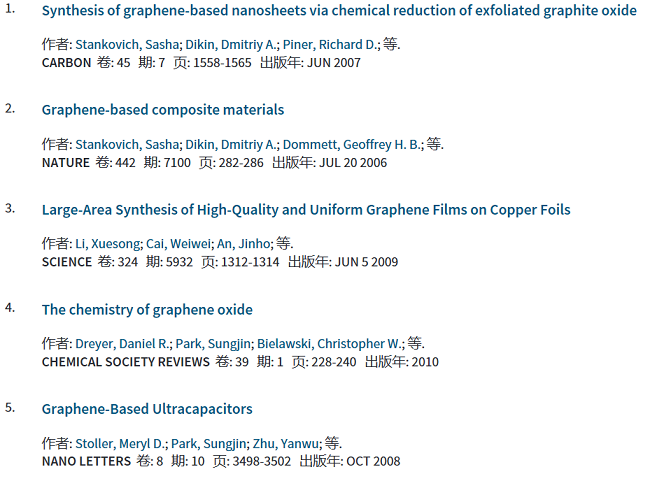
Task: Click author An, Jinho
Action: pos(243,243)
